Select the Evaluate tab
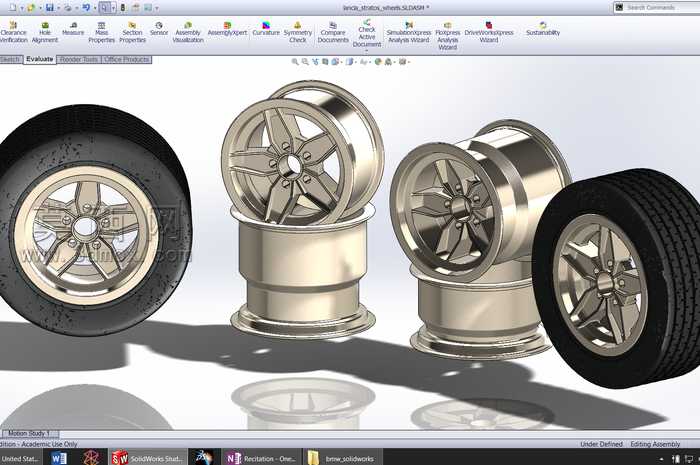The image size is (700, 465). tap(40, 59)
